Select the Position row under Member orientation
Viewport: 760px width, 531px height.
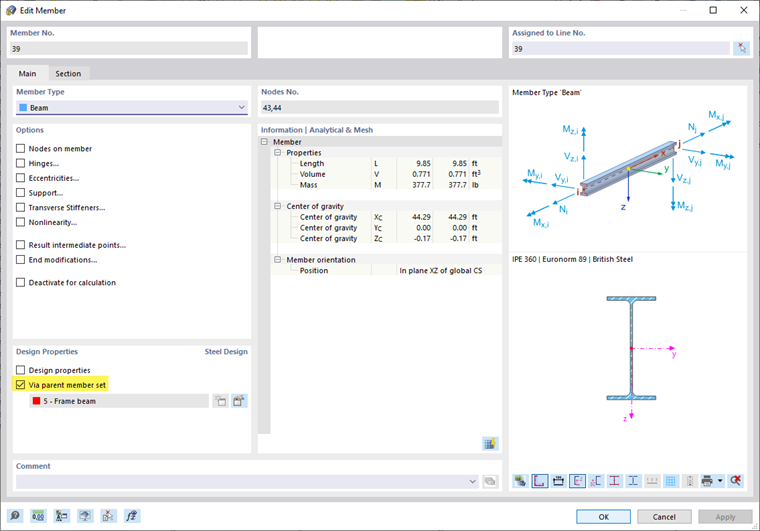pyautogui.click(x=387, y=270)
